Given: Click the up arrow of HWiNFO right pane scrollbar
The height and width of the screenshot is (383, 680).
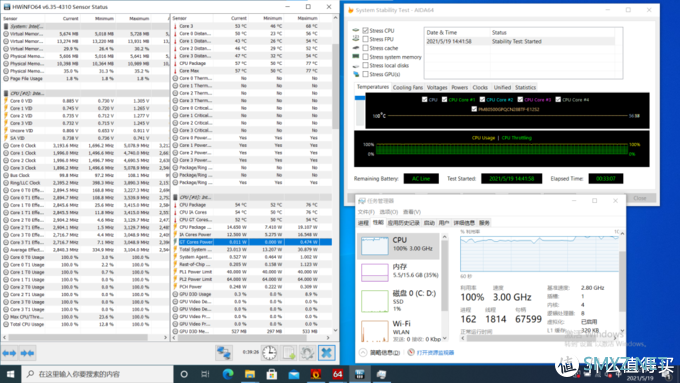Looking at the screenshot, I should (x=335, y=18).
